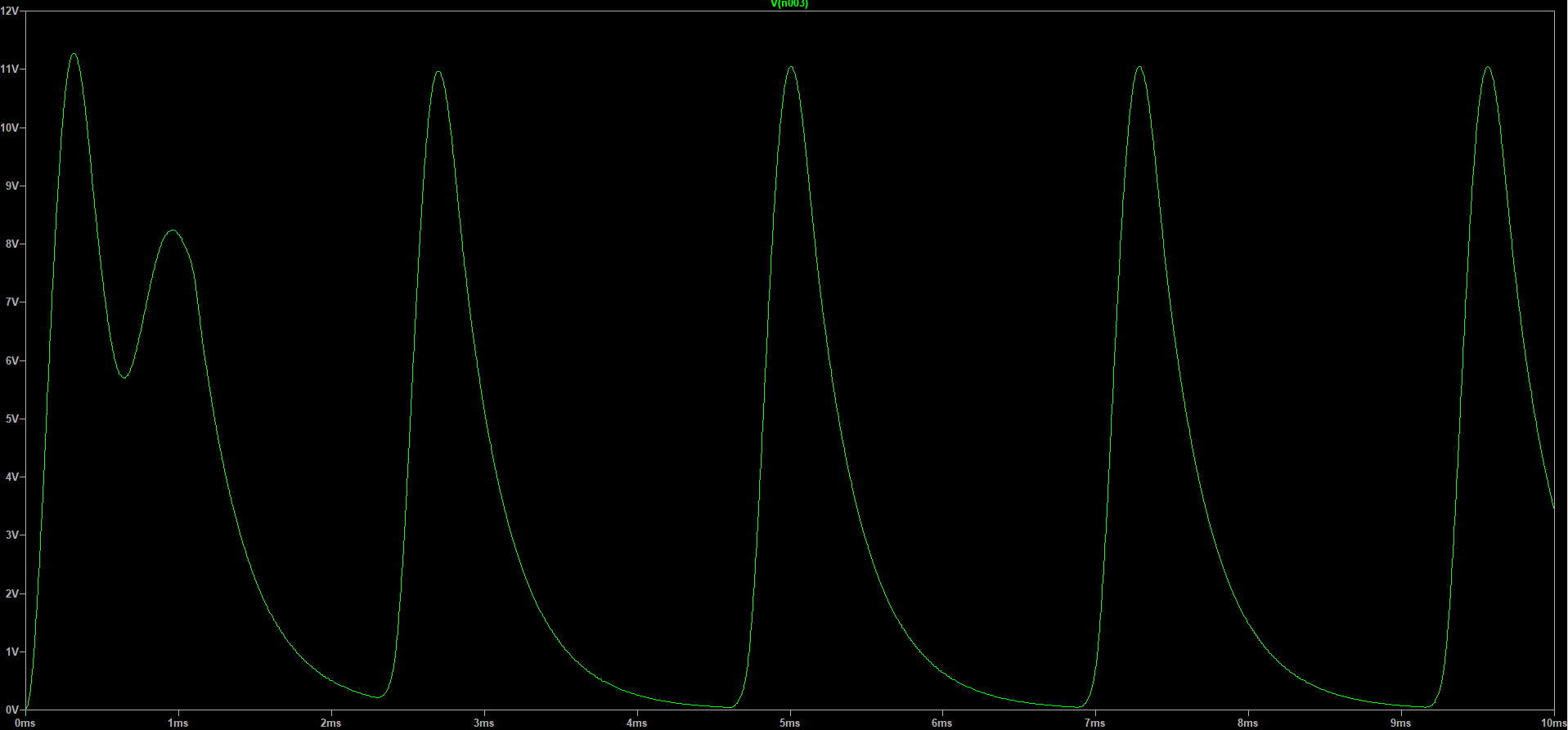Click the 8V label on the vertical axis
Viewport: 1568px width, 730px height.
click(x=11, y=244)
